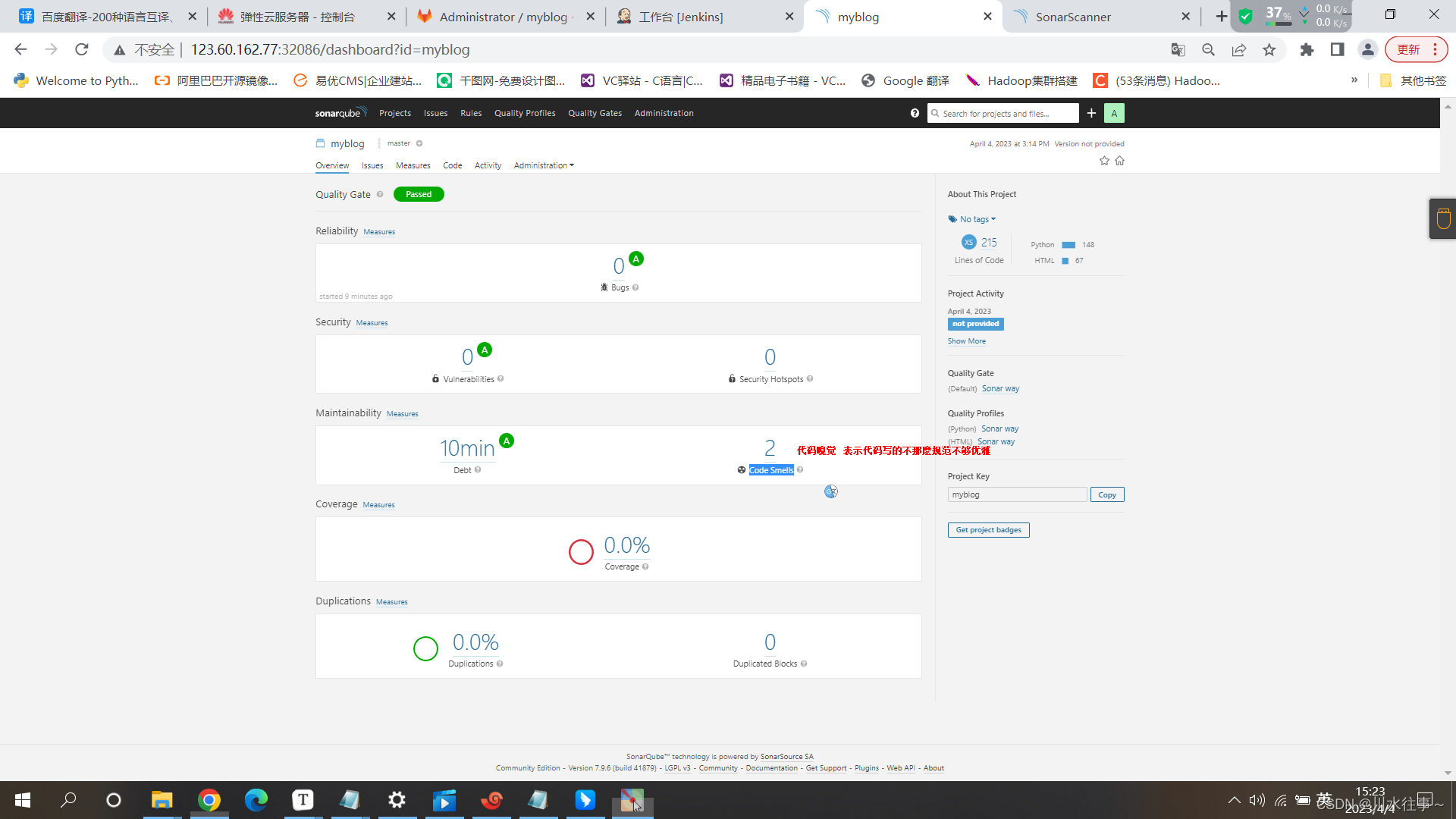Click browser bookmark star icon
1456x819 pixels.
pos(1269,50)
